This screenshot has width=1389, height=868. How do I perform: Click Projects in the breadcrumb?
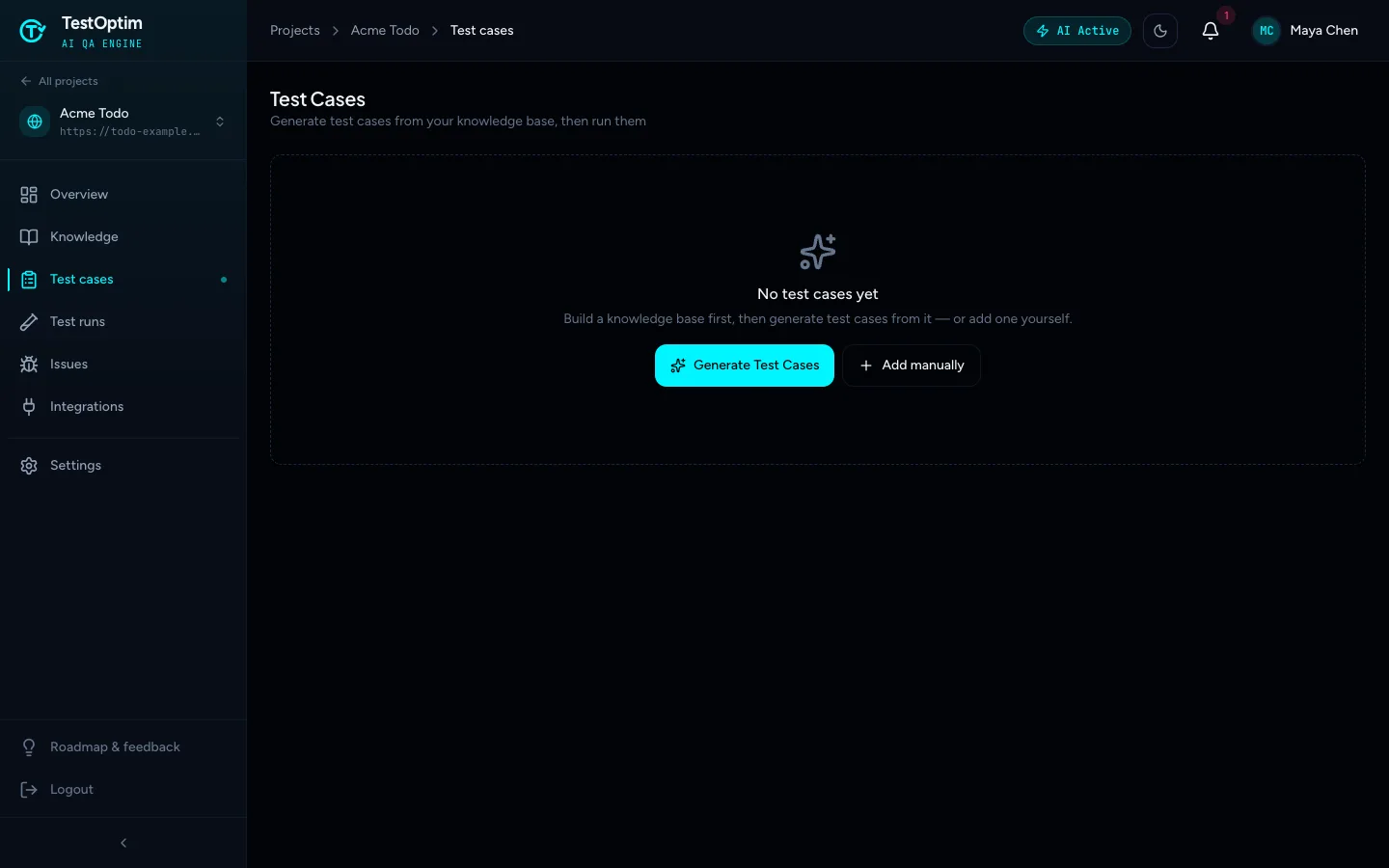(295, 31)
